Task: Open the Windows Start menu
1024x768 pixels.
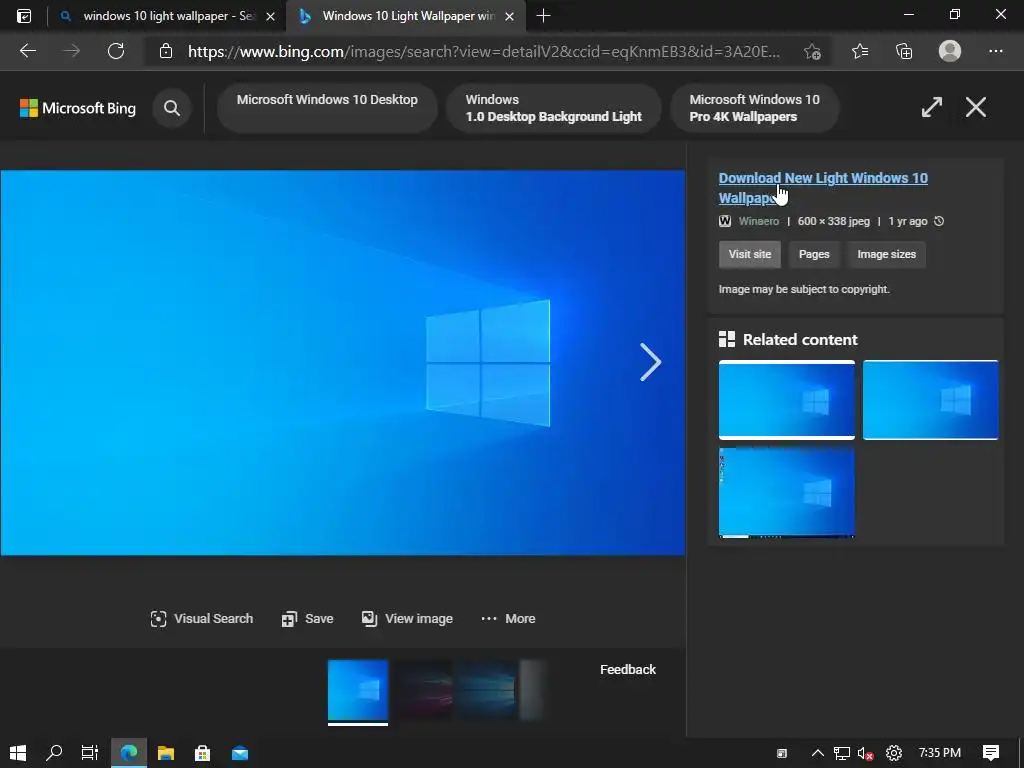Action: pyautogui.click(x=18, y=753)
